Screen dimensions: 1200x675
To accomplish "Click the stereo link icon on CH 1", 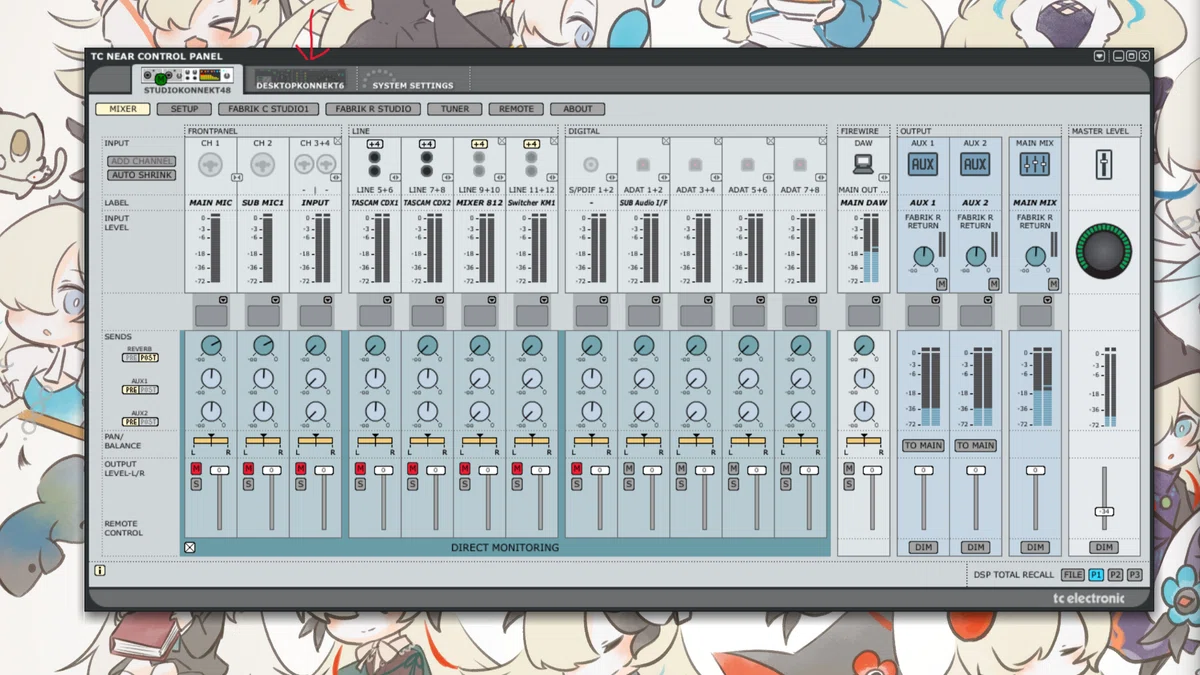I will point(237,178).
